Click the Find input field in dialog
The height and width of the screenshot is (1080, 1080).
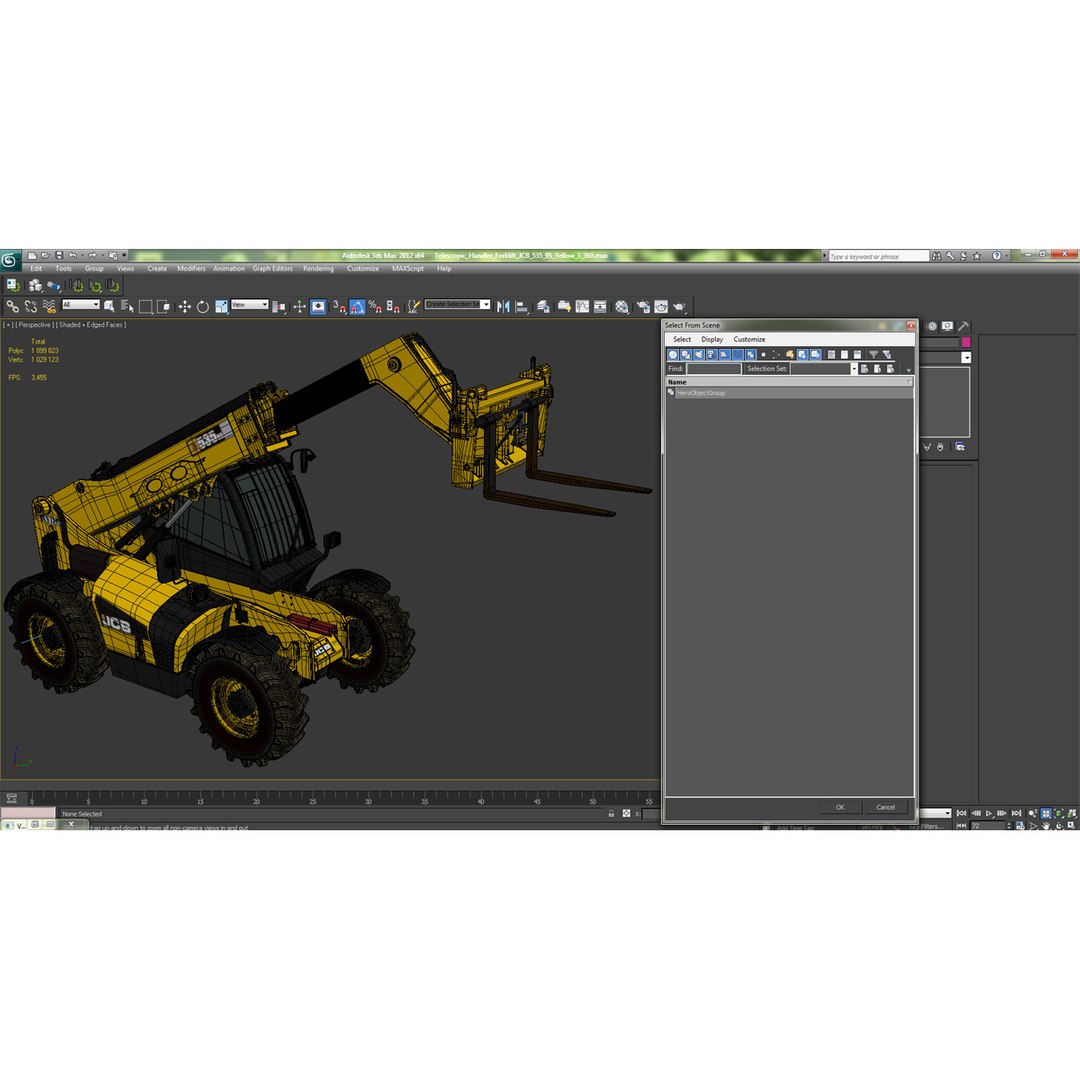click(714, 369)
